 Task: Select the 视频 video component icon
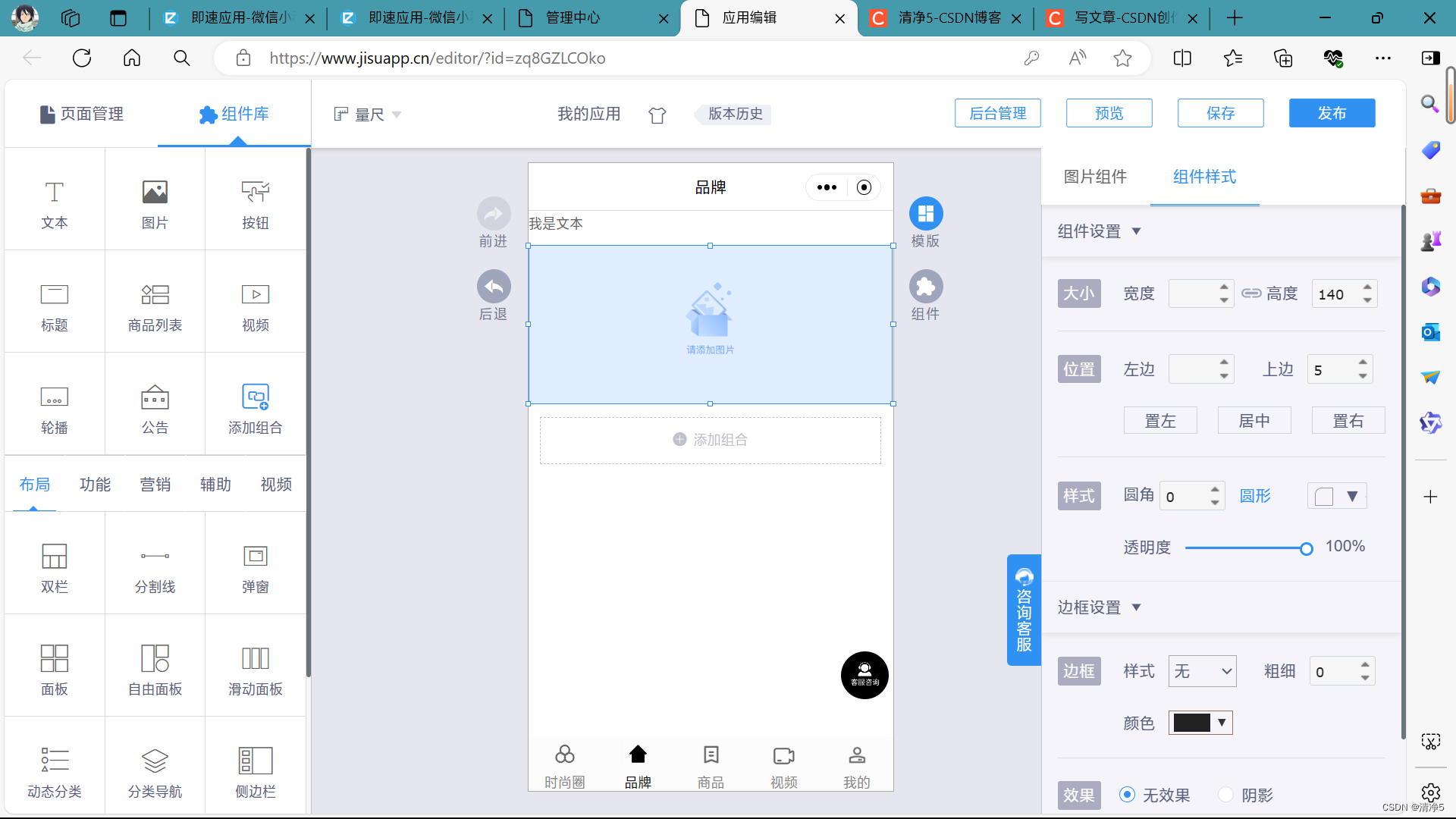tap(255, 295)
